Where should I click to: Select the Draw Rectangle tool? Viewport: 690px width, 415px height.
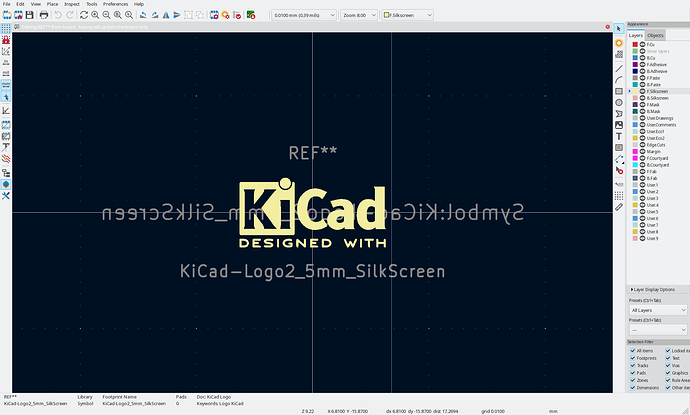619,91
